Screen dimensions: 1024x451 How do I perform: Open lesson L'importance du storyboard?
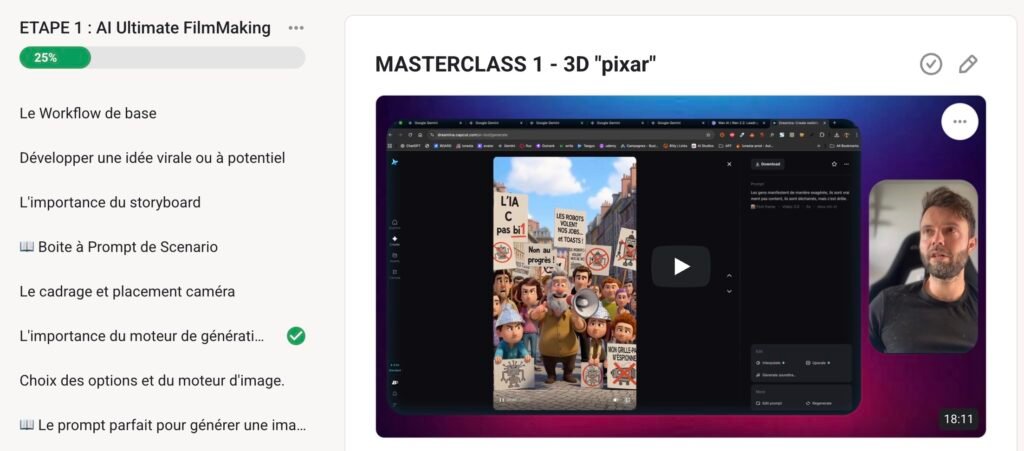(110, 202)
